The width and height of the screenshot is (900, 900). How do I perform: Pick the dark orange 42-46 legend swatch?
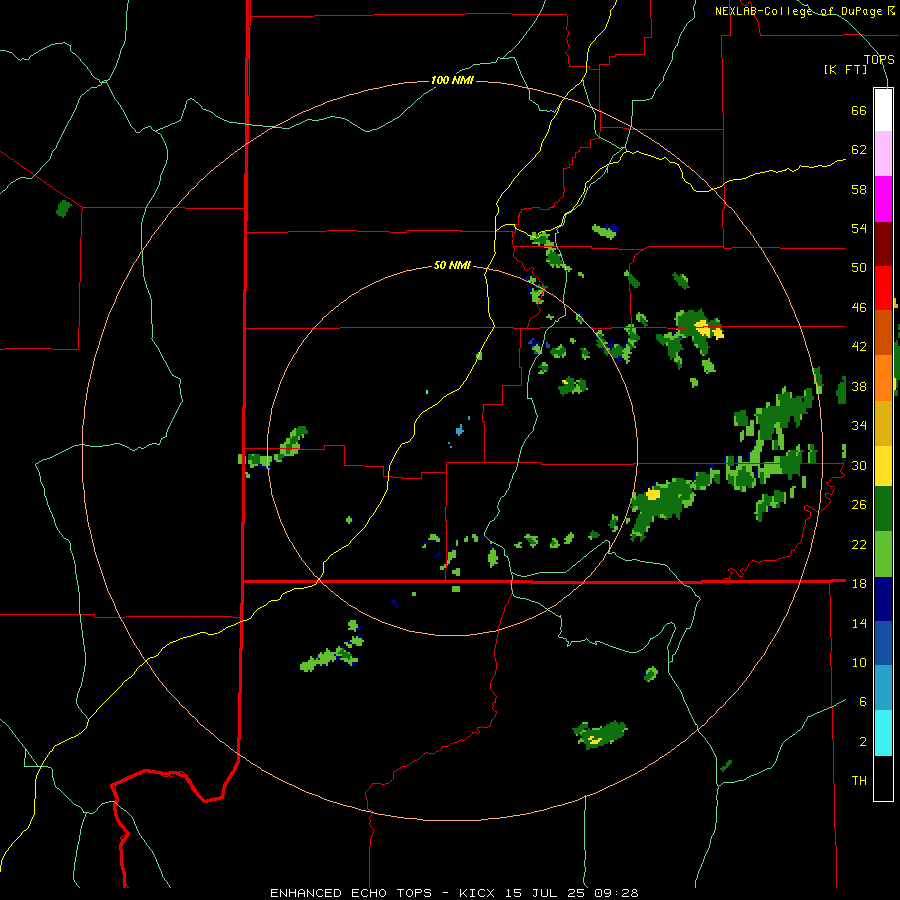pyautogui.click(x=883, y=333)
